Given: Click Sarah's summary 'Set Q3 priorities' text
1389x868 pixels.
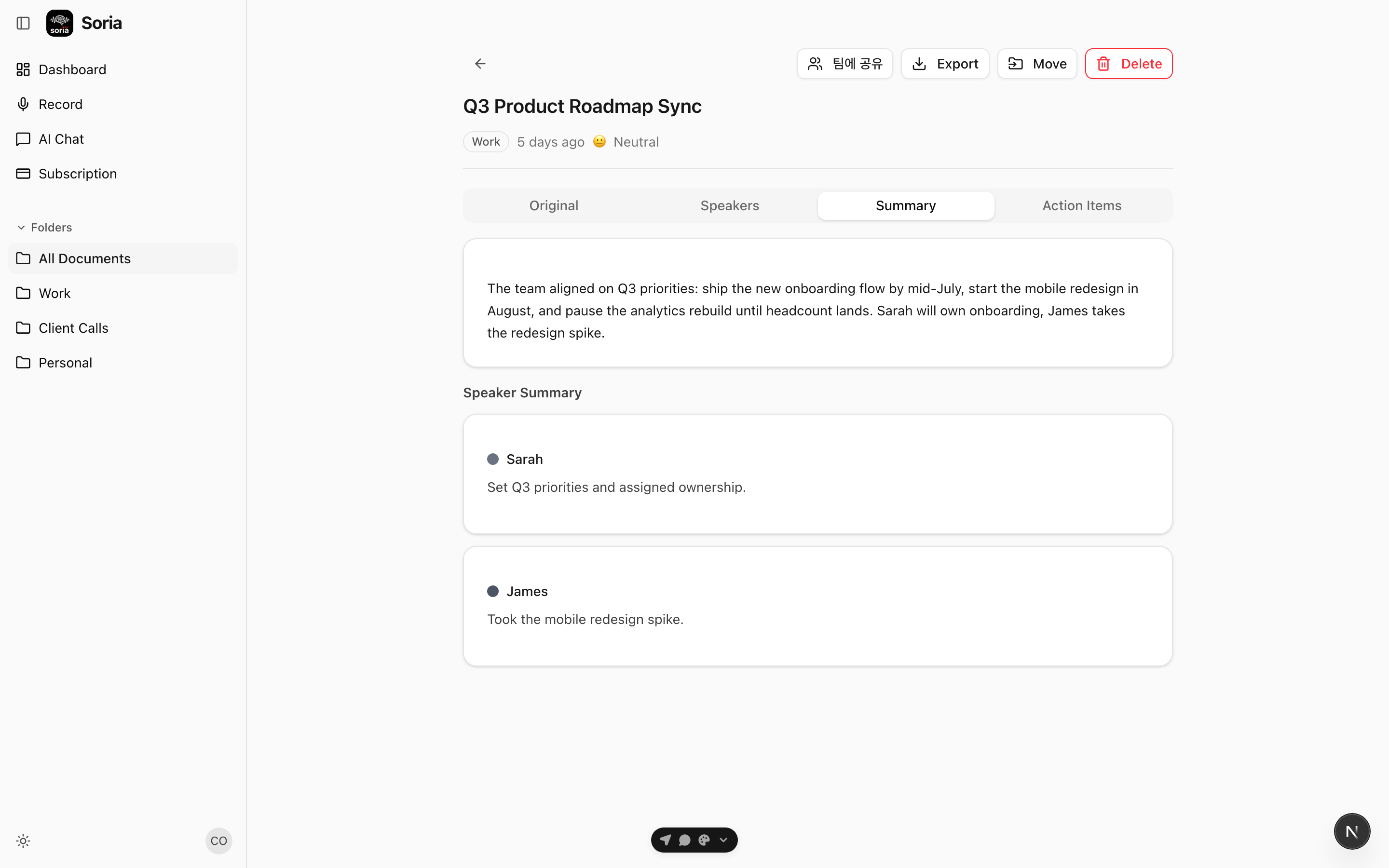Looking at the screenshot, I should [x=616, y=488].
